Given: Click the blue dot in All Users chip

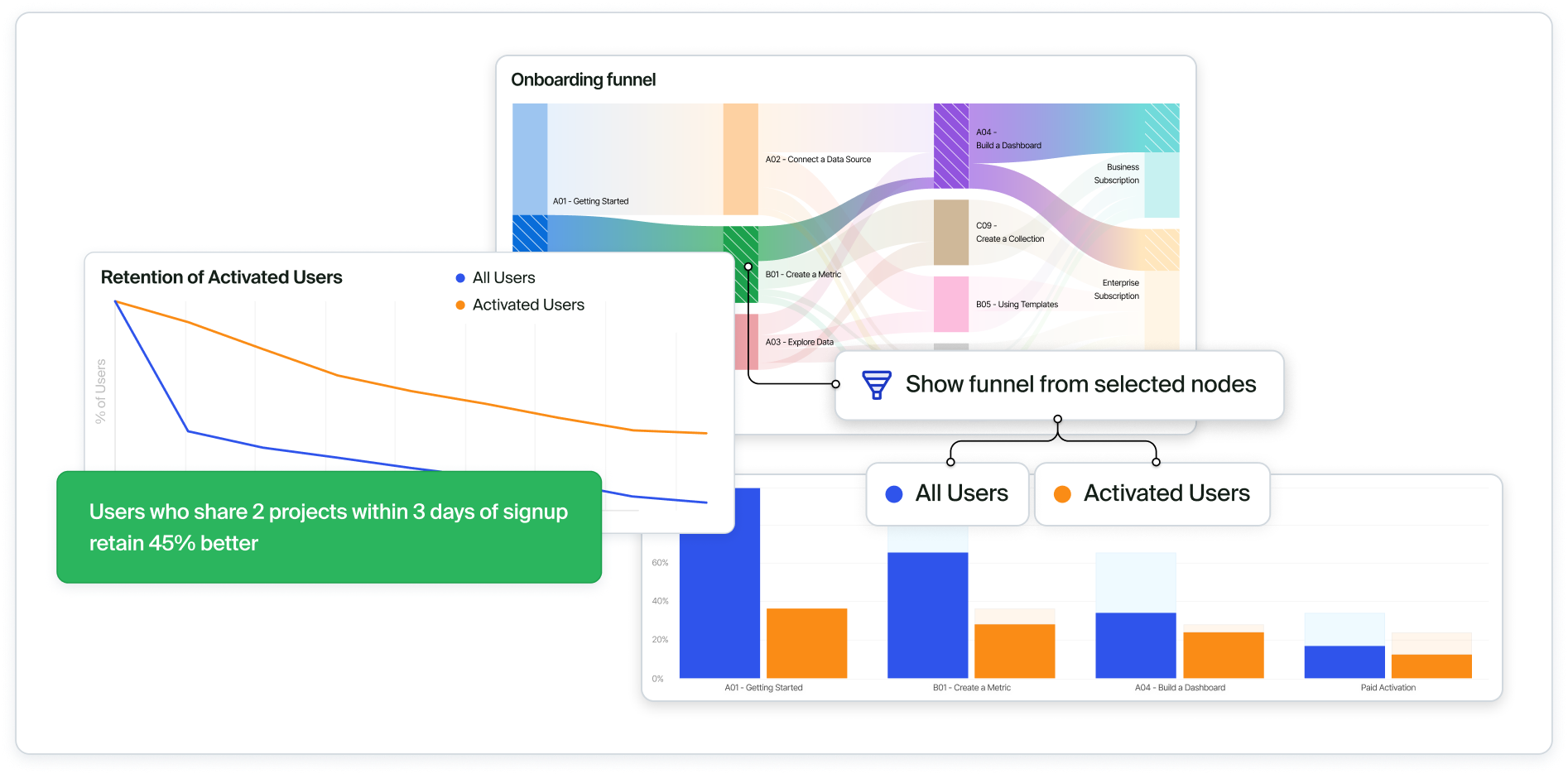Looking at the screenshot, I should tap(893, 494).
